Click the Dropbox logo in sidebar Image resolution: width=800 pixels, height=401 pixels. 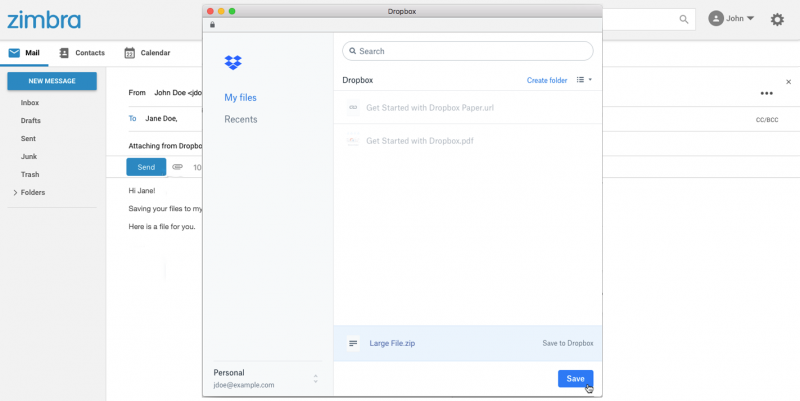tap(233, 62)
